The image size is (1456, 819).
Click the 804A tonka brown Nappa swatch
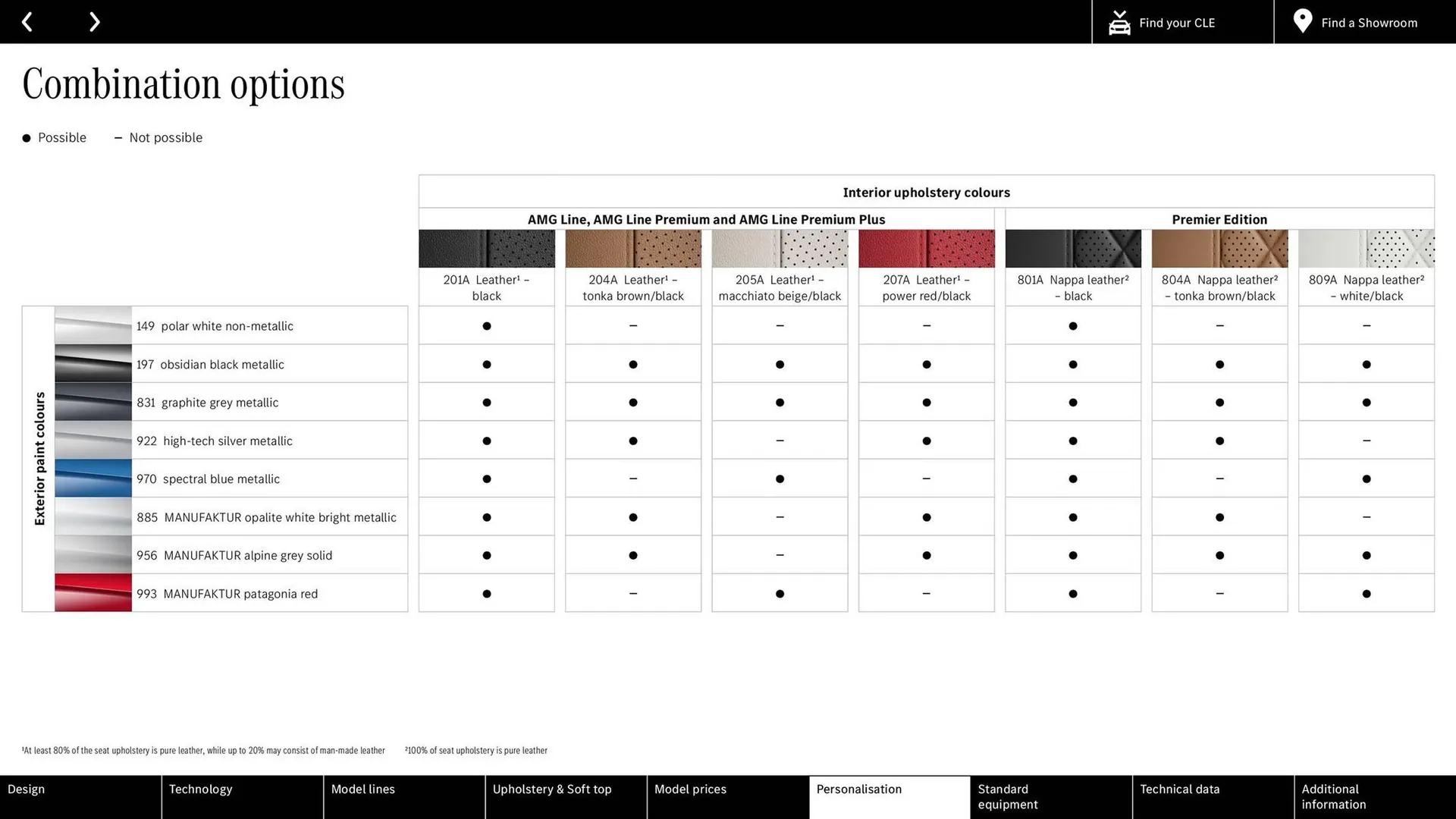pos(1219,249)
